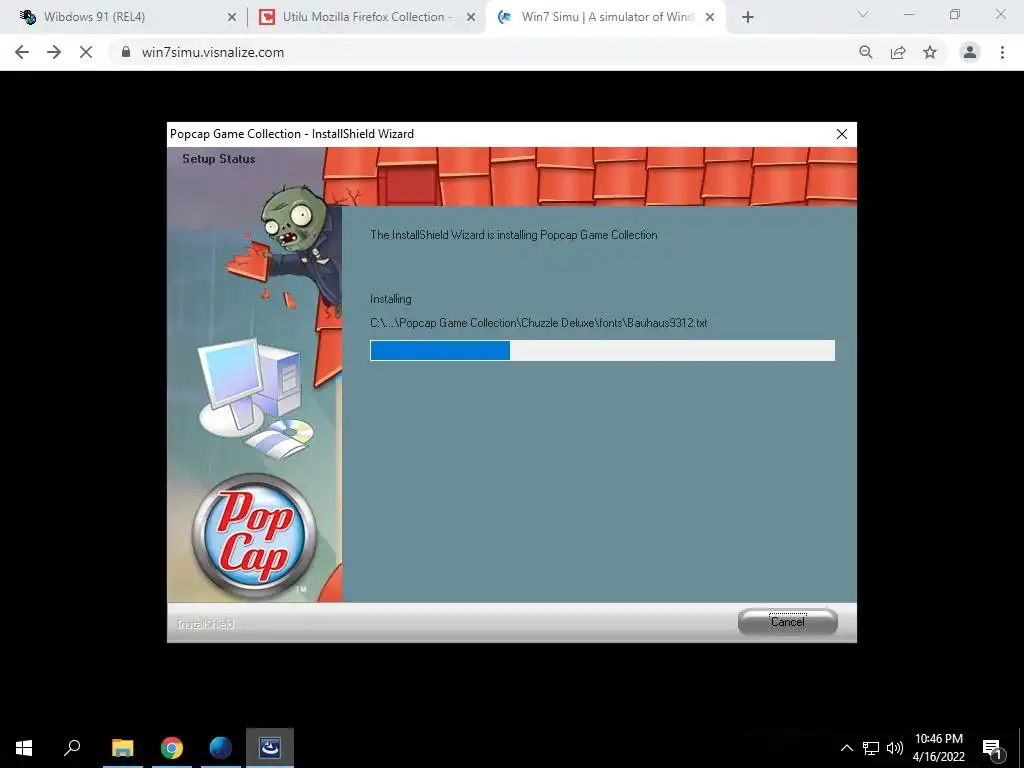The image size is (1024, 768).
Task: Click the InstallShield Wizard is installing message
Action: tap(513, 235)
